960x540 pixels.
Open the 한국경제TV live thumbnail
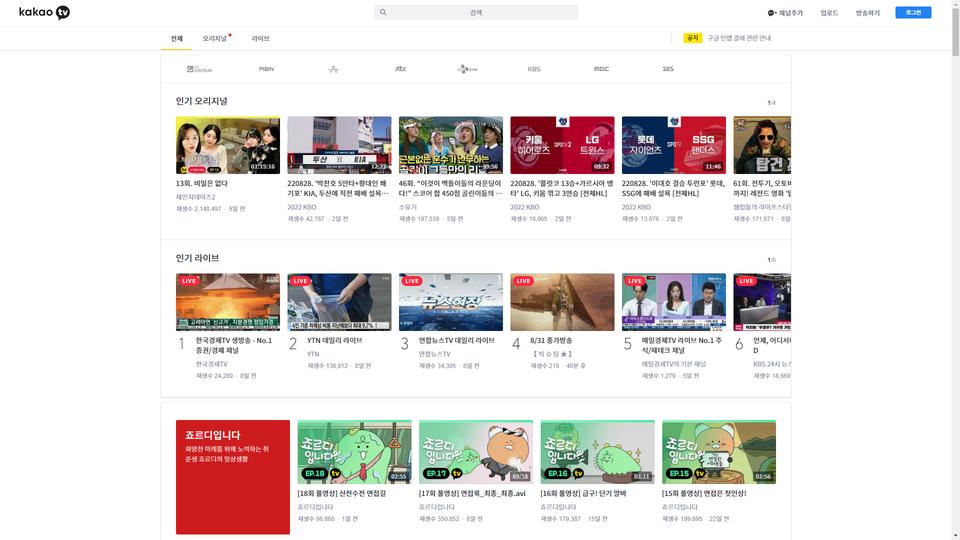point(228,302)
